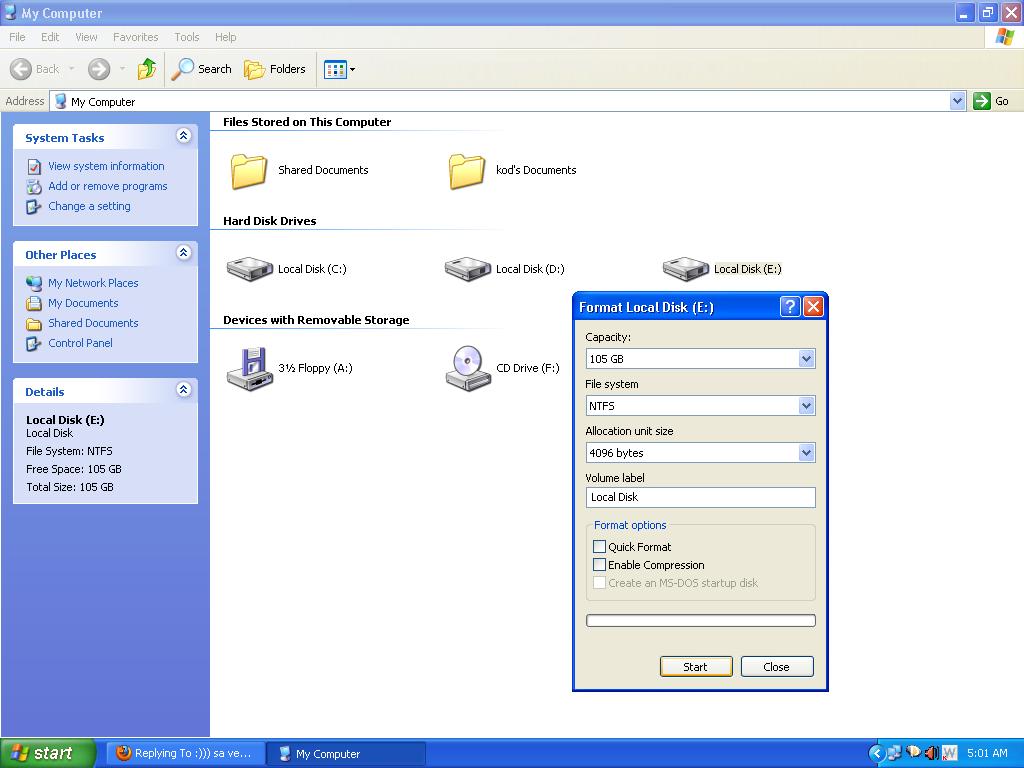Open the File system dropdown
Screen dimensions: 1024x768
(x=807, y=406)
